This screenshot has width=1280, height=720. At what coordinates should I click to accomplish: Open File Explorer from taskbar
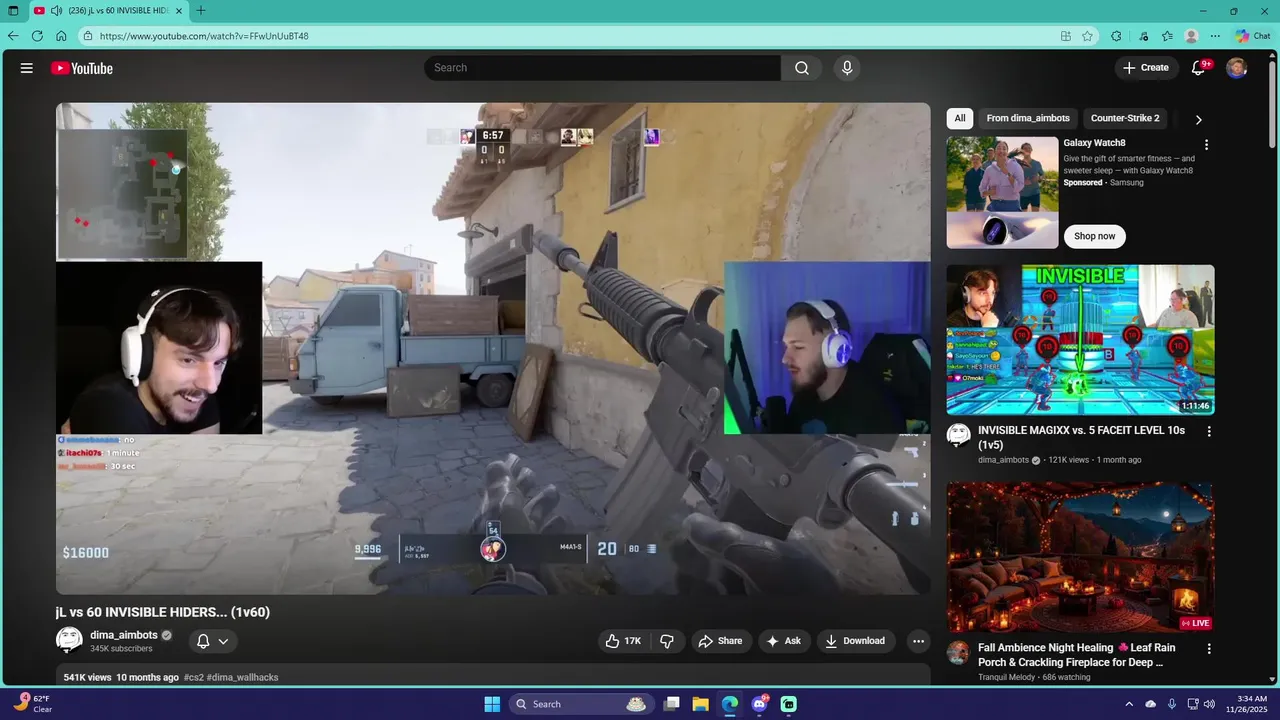[701, 704]
